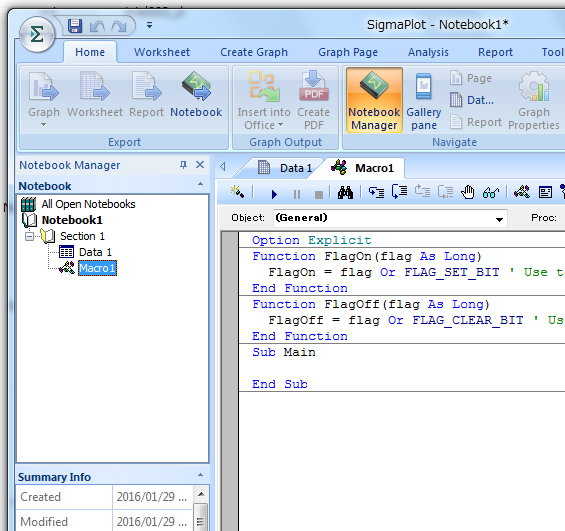Open Customize Quick Access Toolbar dropdown
This screenshot has width=565, height=531.
point(149,25)
